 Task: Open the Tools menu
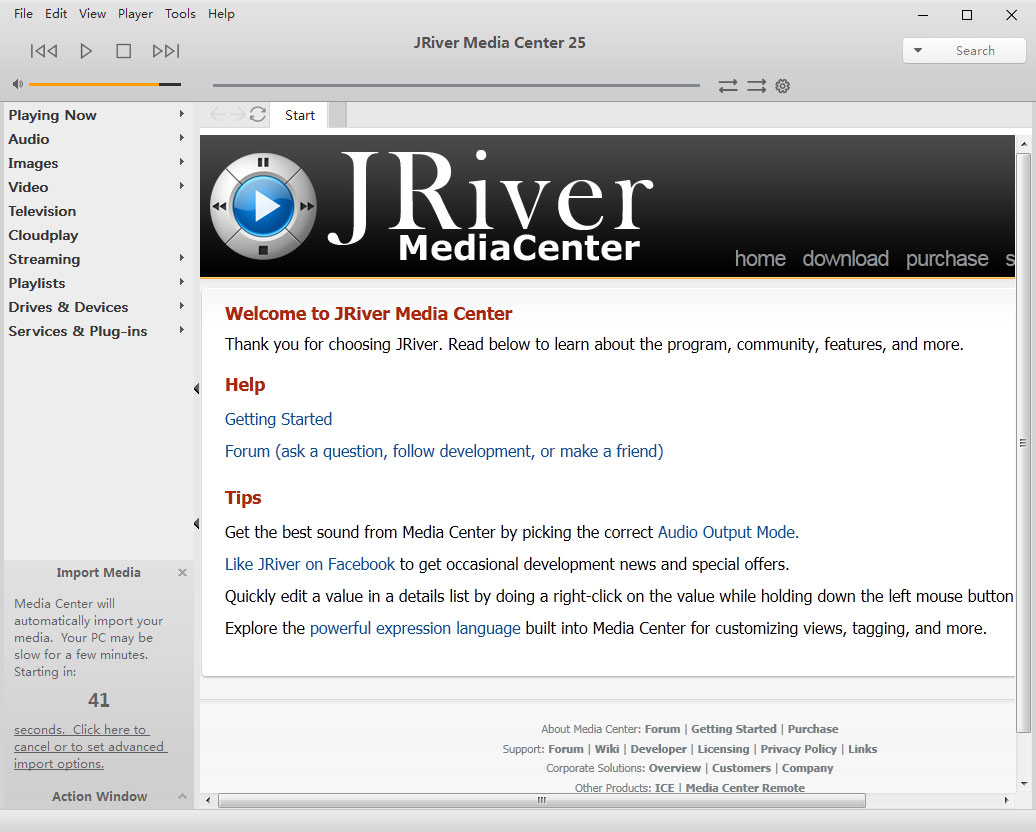click(180, 14)
